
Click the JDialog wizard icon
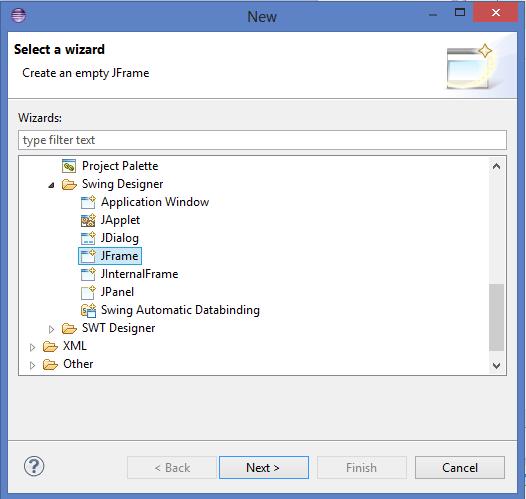88,238
